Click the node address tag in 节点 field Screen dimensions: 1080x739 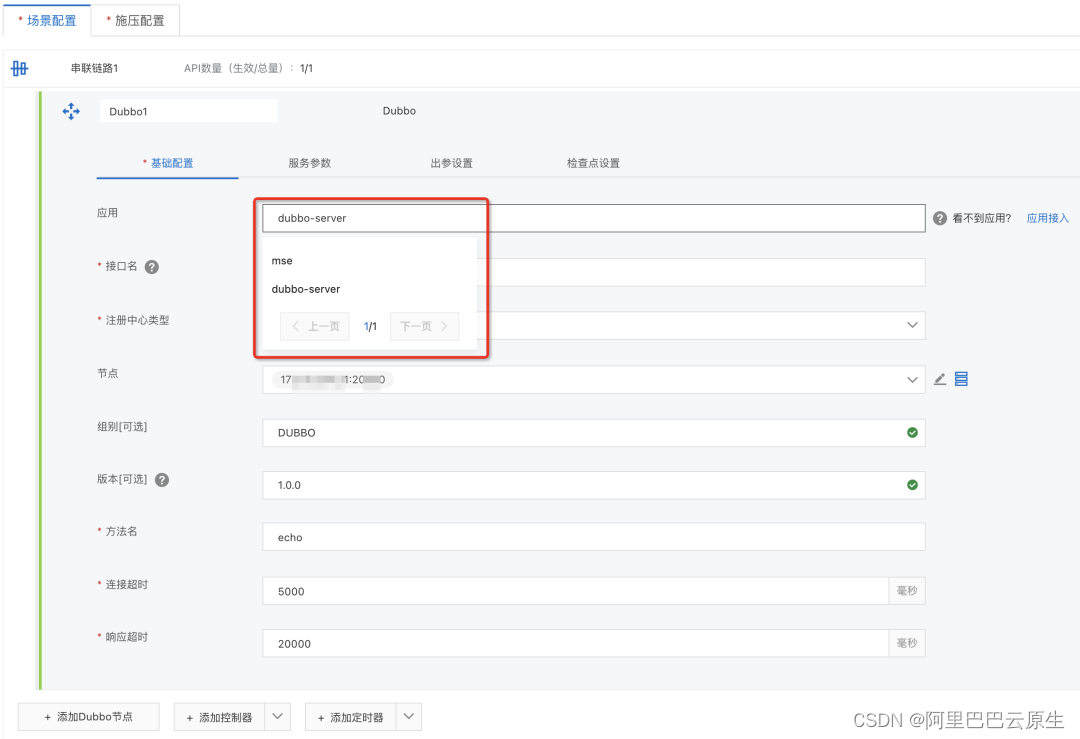pos(333,379)
